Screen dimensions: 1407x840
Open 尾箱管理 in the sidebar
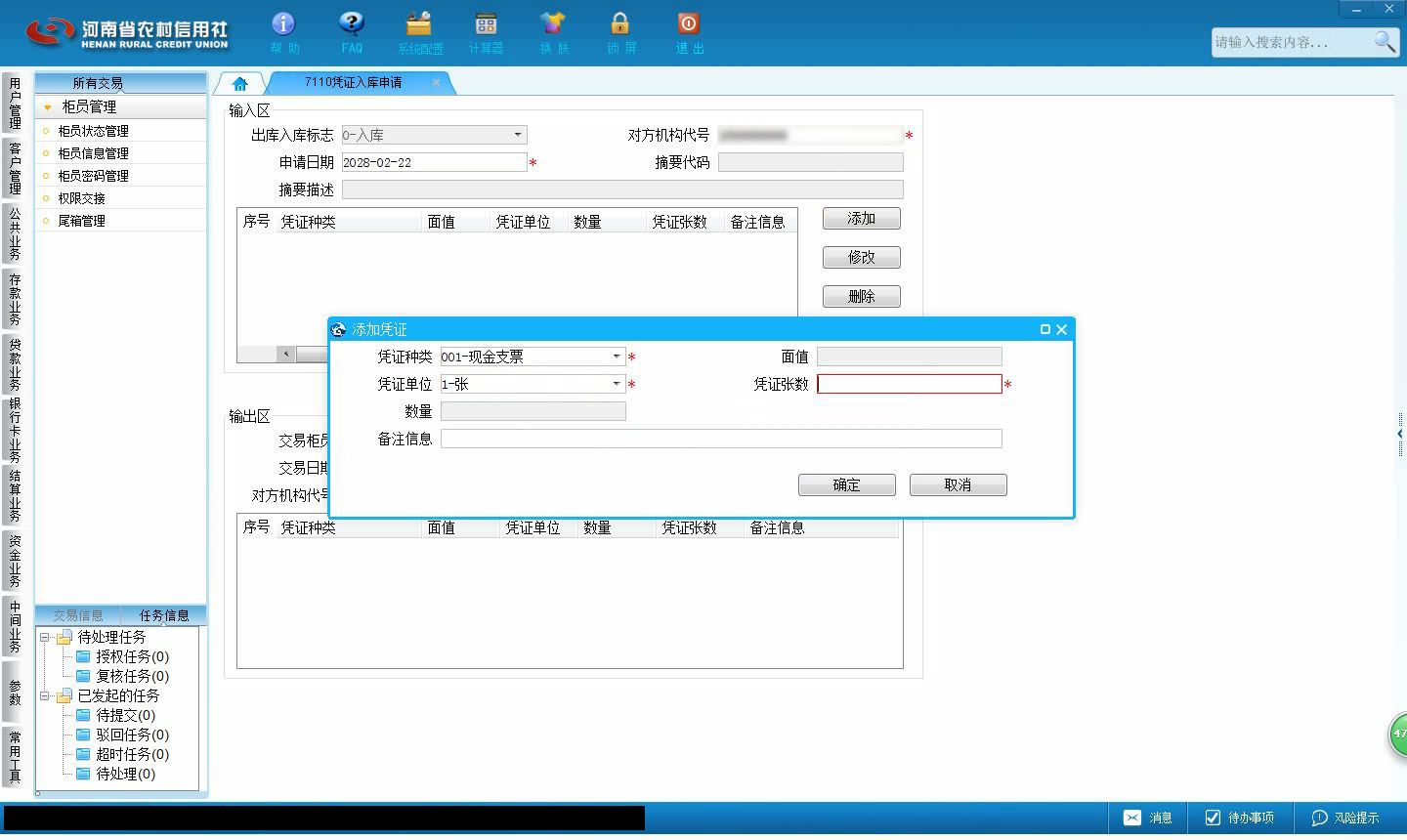click(x=81, y=221)
